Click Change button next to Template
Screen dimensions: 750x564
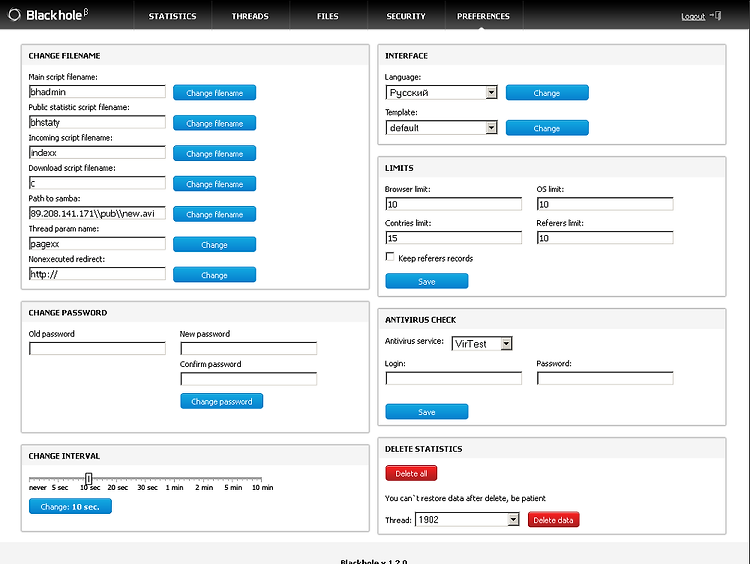coord(547,128)
